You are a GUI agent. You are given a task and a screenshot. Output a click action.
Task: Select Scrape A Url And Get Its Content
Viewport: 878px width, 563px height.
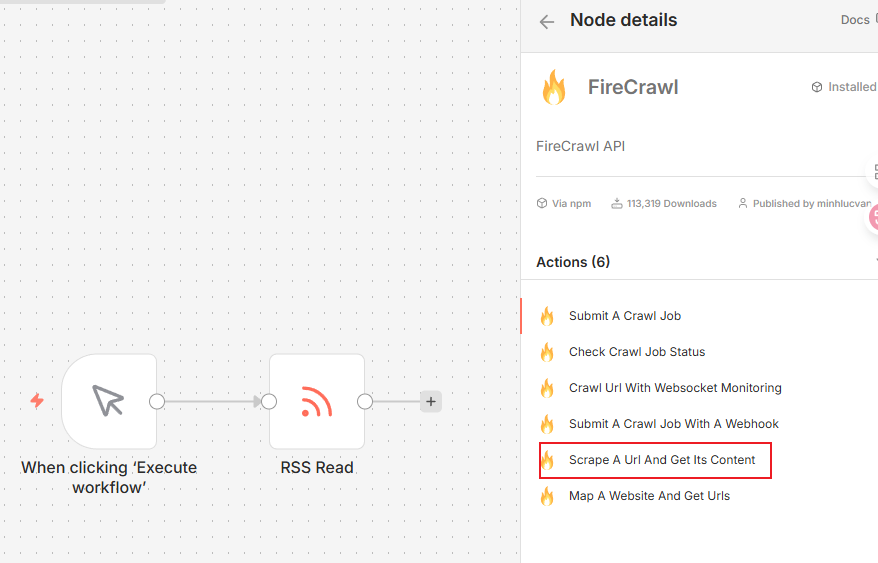pyautogui.click(x=662, y=460)
